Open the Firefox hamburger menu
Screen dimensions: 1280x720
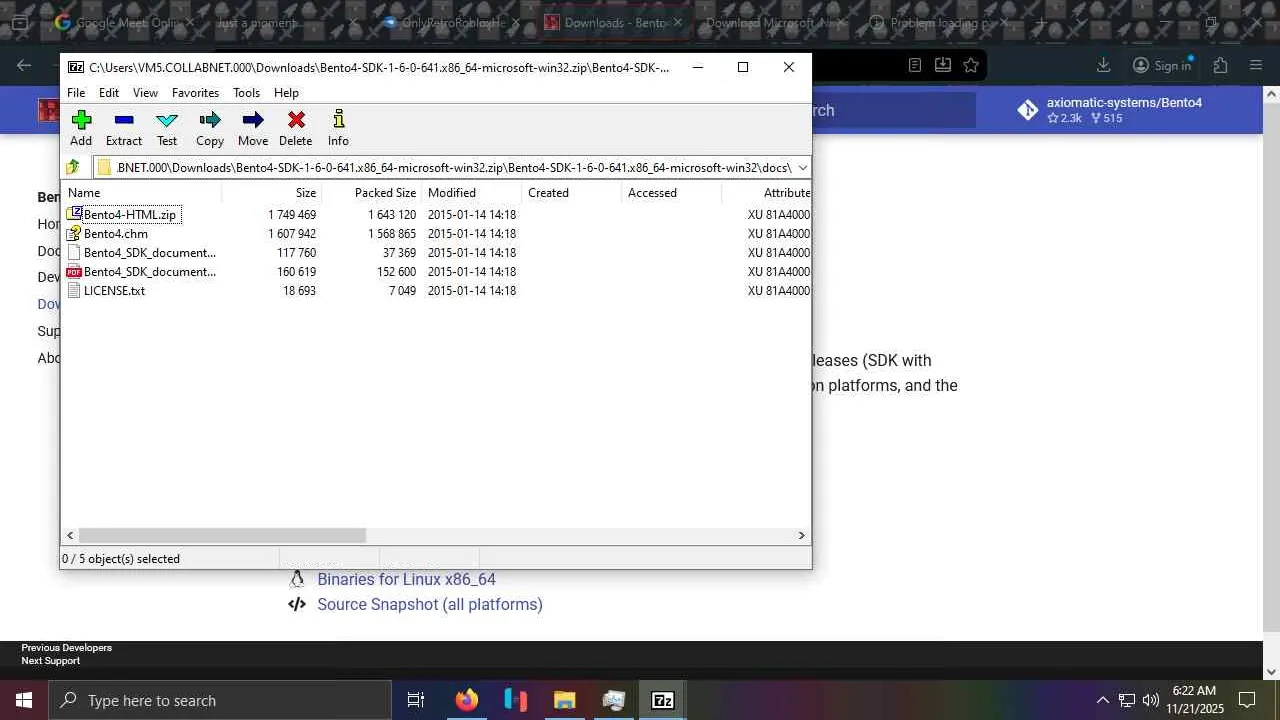(x=1257, y=65)
